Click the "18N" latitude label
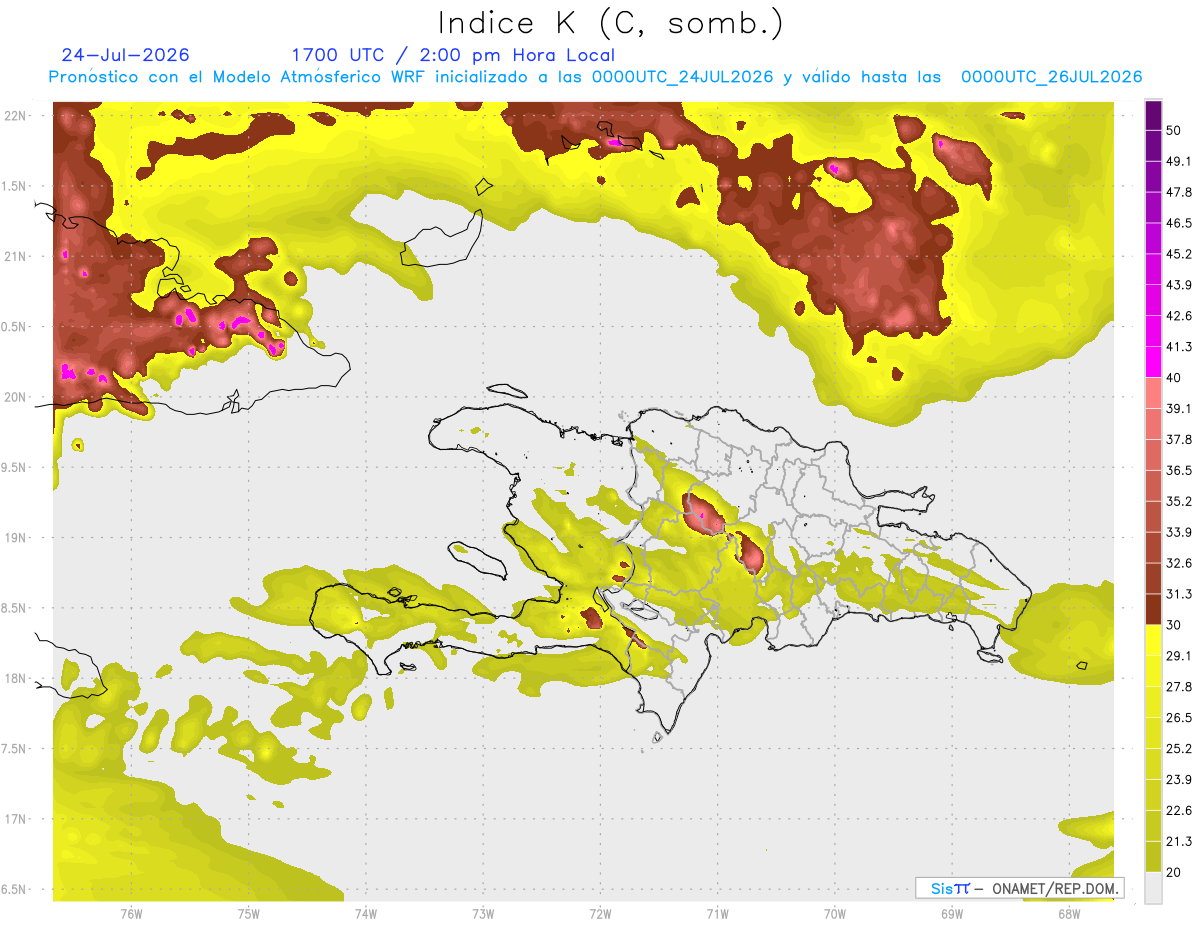The image size is (1200, 927). (15, 678)
